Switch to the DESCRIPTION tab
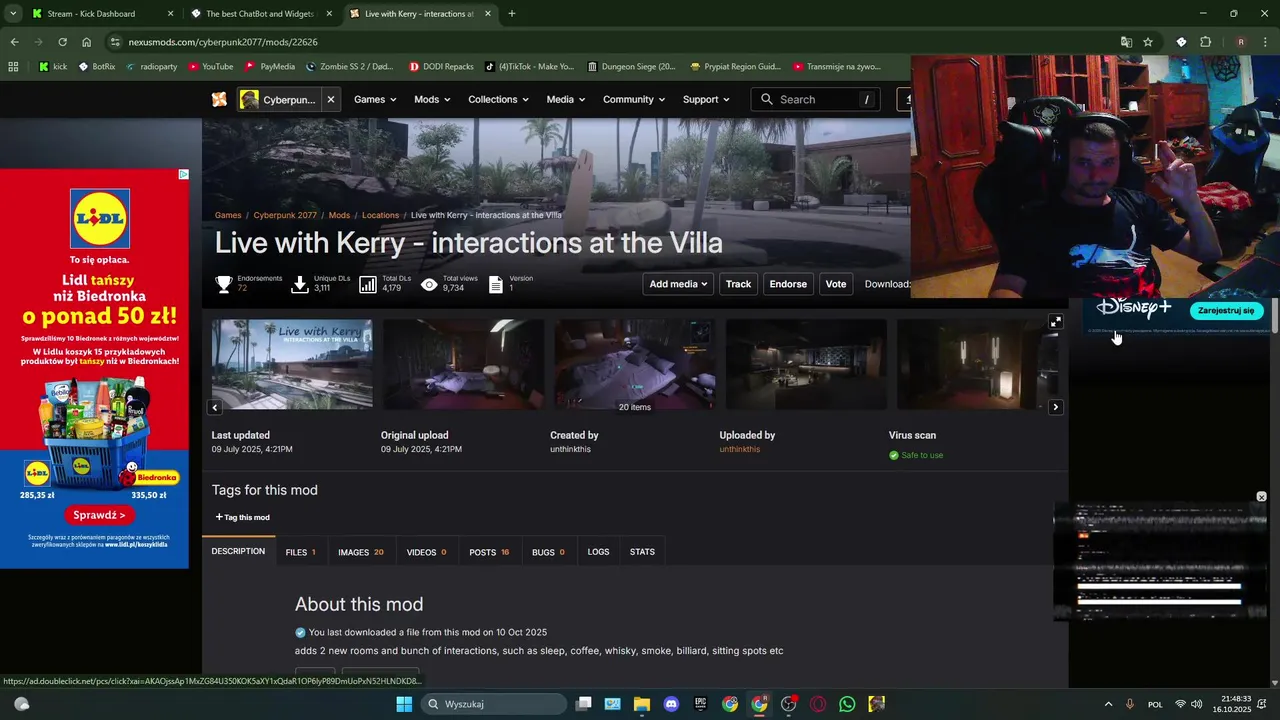This screenshot has width=1280, height=720. click(x=238, y=552)
